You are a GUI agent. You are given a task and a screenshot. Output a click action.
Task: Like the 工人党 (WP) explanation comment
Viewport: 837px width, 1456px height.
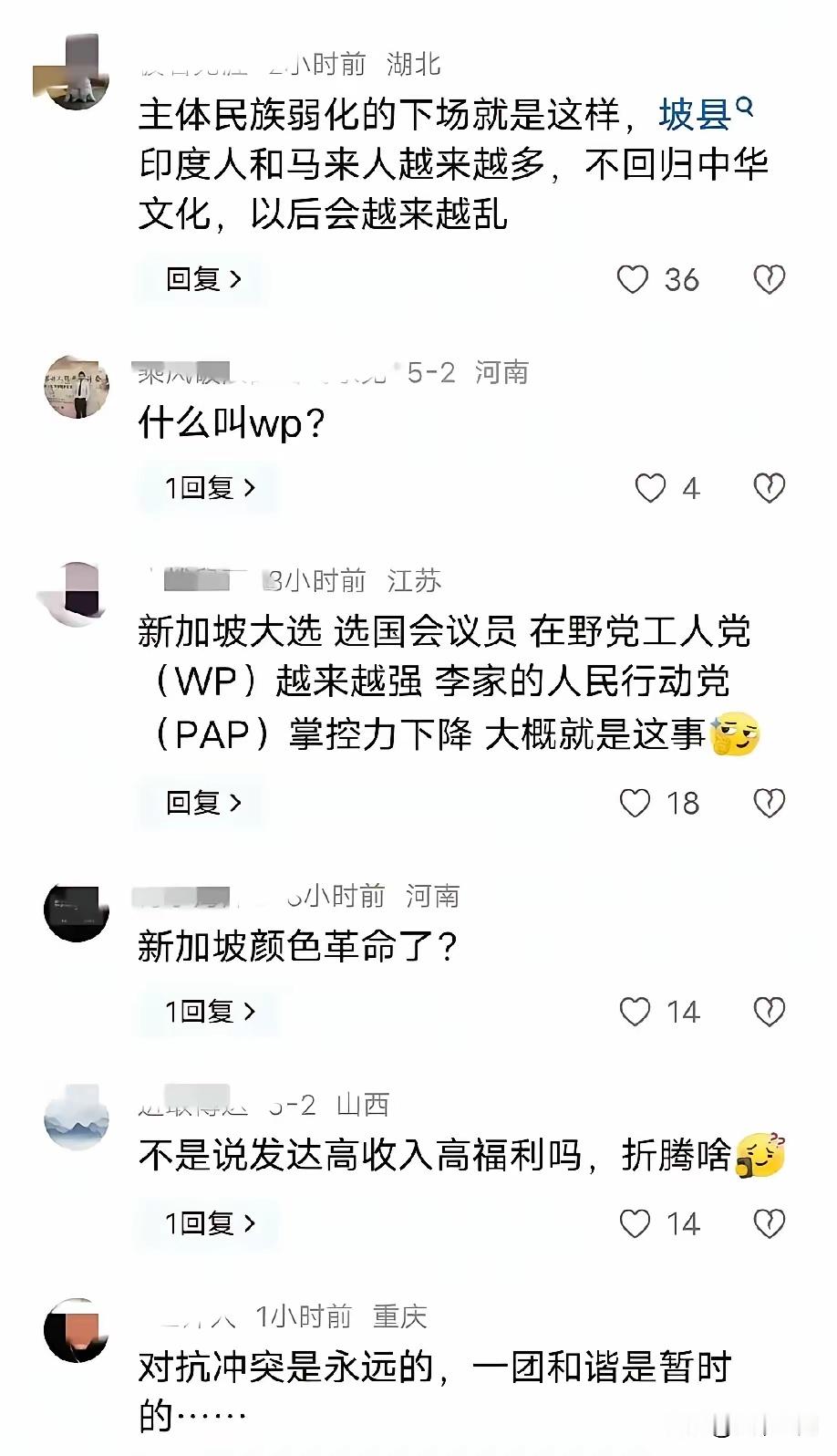pyautogui.click(x=635, y=803)
